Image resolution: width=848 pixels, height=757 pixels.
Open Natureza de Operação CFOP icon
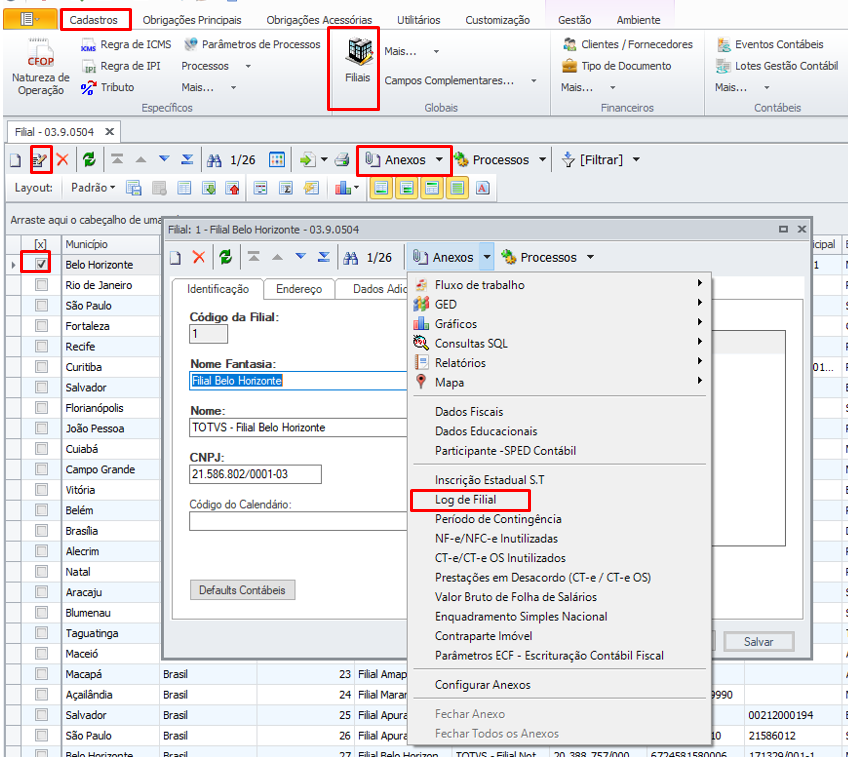tap(41, 68)
